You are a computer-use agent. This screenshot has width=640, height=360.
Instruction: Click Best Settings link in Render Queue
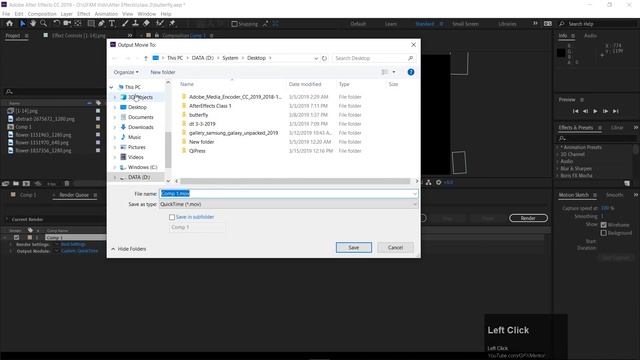coord(73,244)
